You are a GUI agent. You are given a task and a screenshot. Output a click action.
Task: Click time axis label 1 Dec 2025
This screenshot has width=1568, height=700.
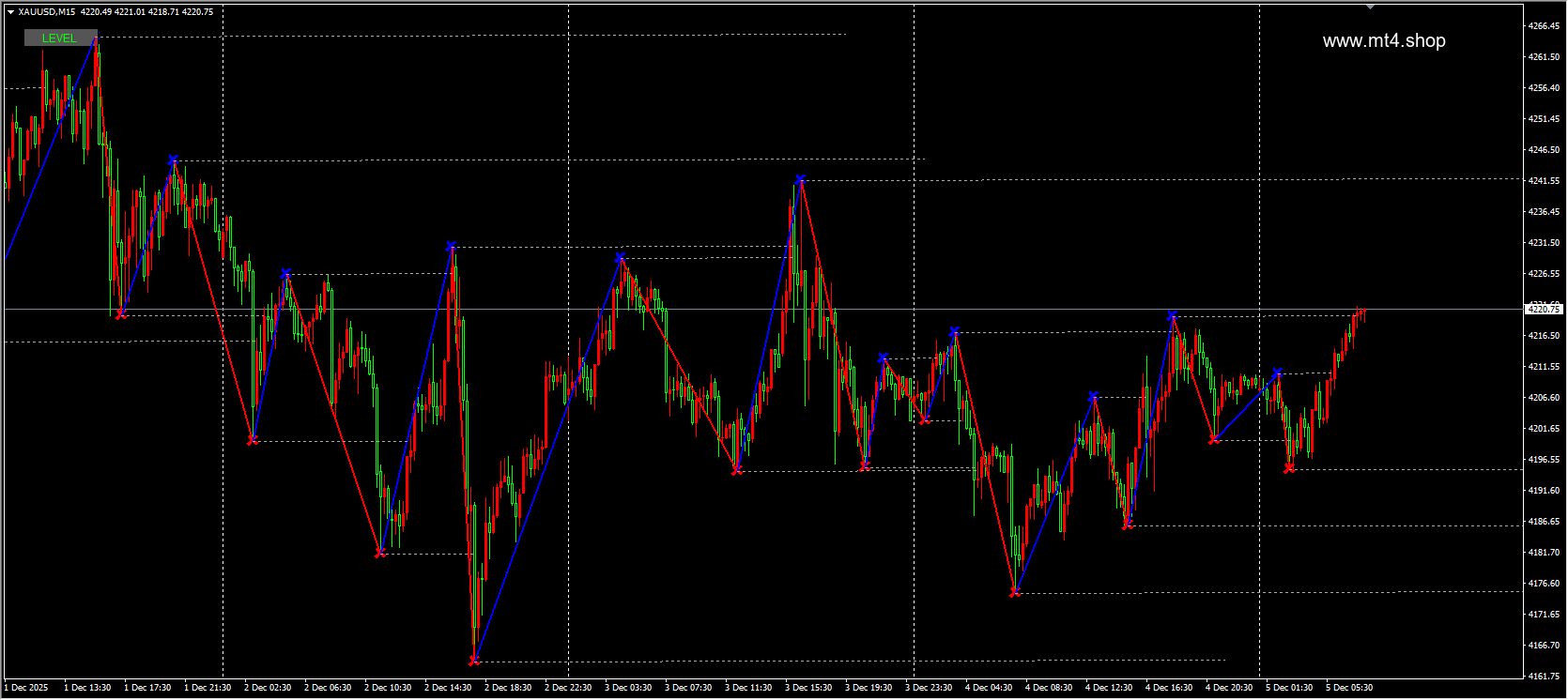[26, 688]
